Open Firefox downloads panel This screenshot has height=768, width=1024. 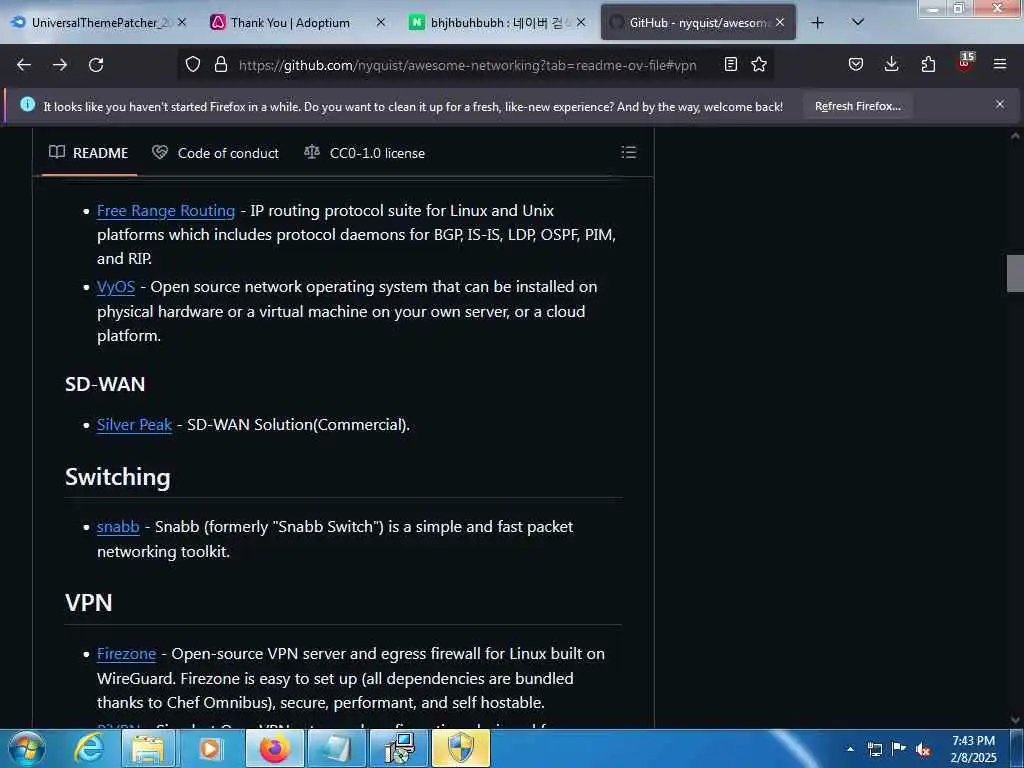pyautogui.click(x=891, y=64)
